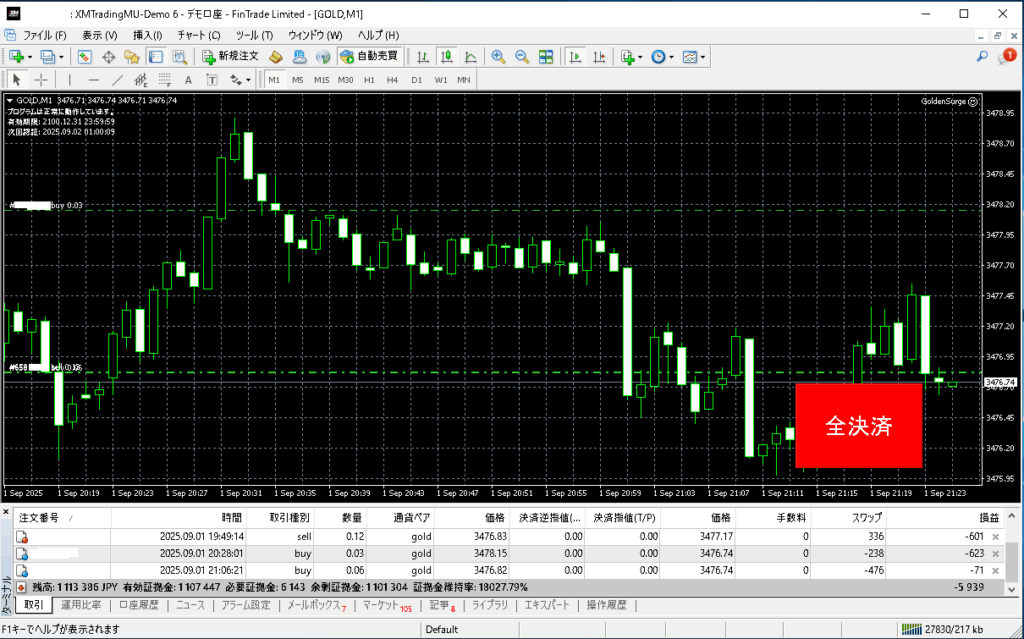
Task: Click the red 全決済 close-all button
Action: (x=858, y=425)
